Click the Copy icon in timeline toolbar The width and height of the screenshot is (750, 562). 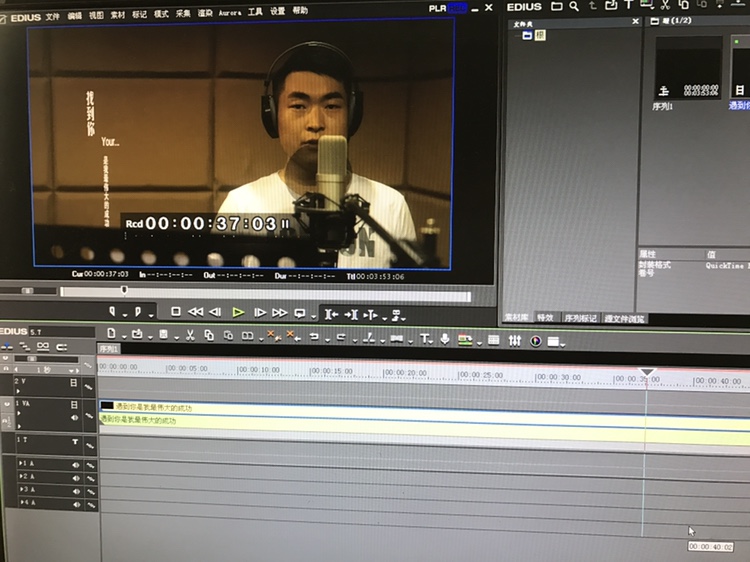point(209,335)
